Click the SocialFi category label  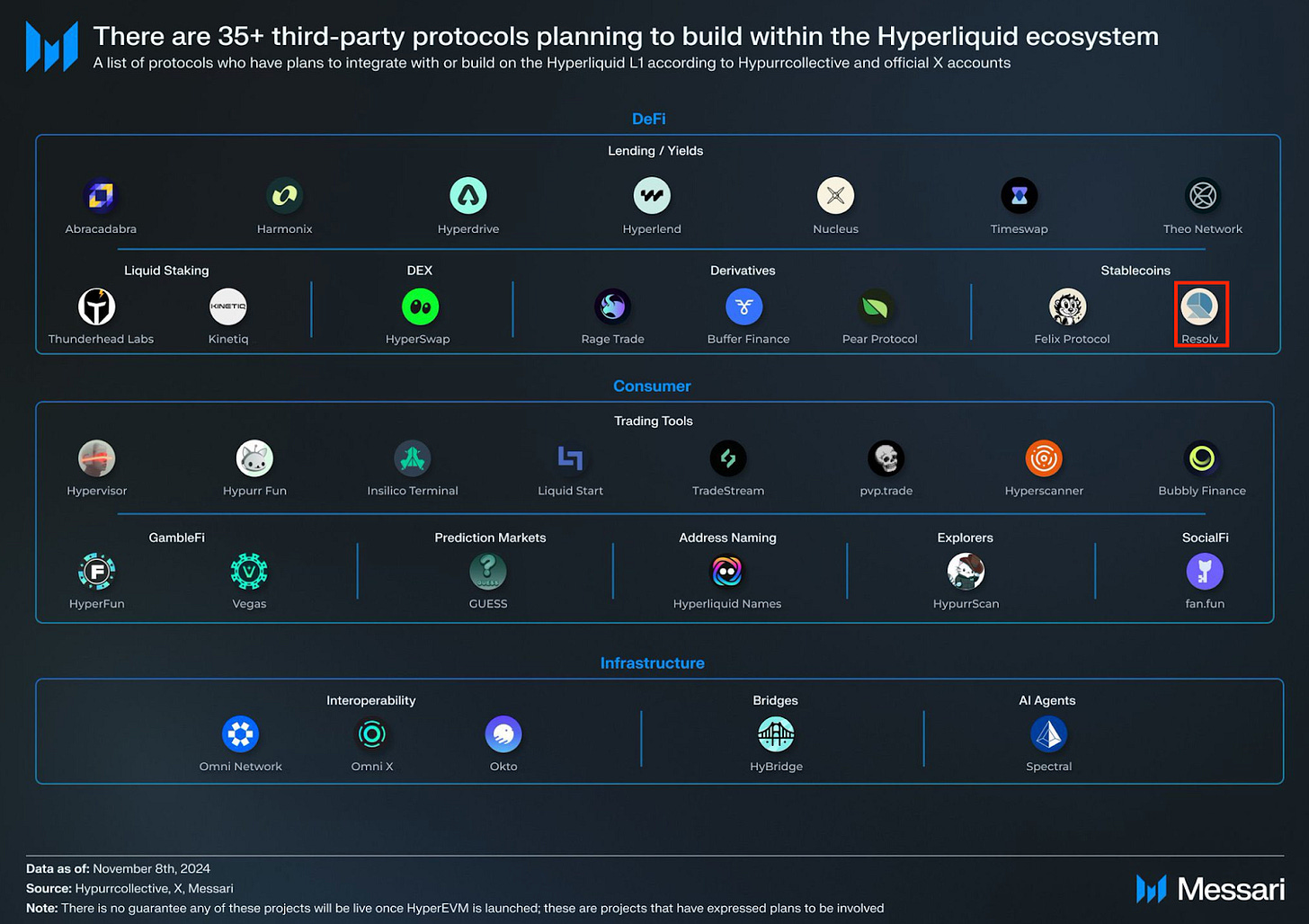(1205, 538)
